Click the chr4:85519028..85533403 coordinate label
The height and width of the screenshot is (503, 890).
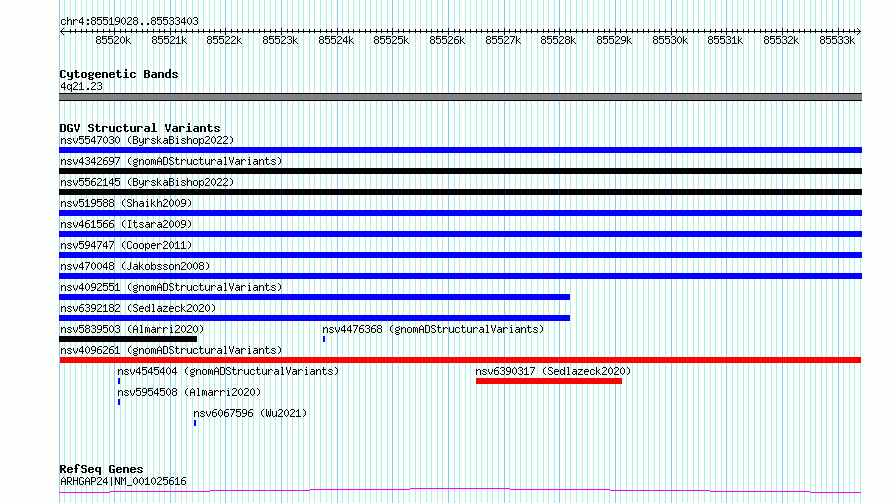click(x=129, y=21)
